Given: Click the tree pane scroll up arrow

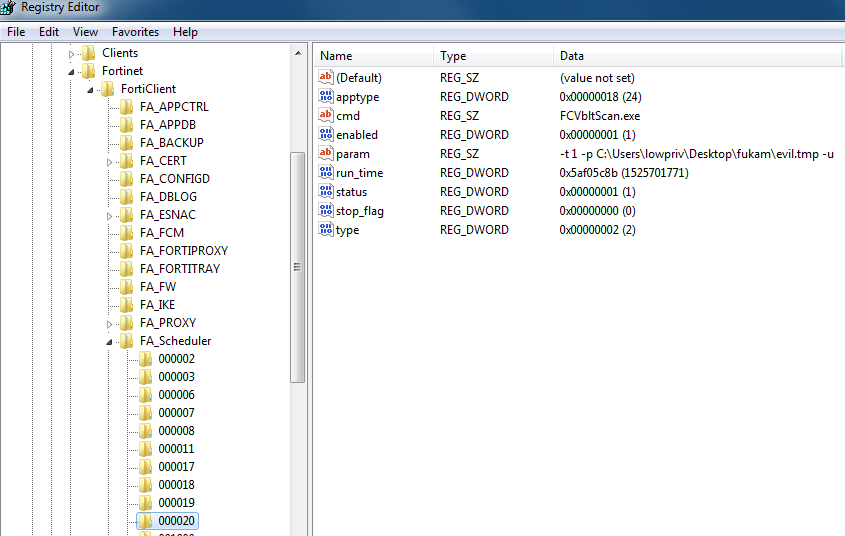Looking at the screenshot, I should click(x=297, y=52).
